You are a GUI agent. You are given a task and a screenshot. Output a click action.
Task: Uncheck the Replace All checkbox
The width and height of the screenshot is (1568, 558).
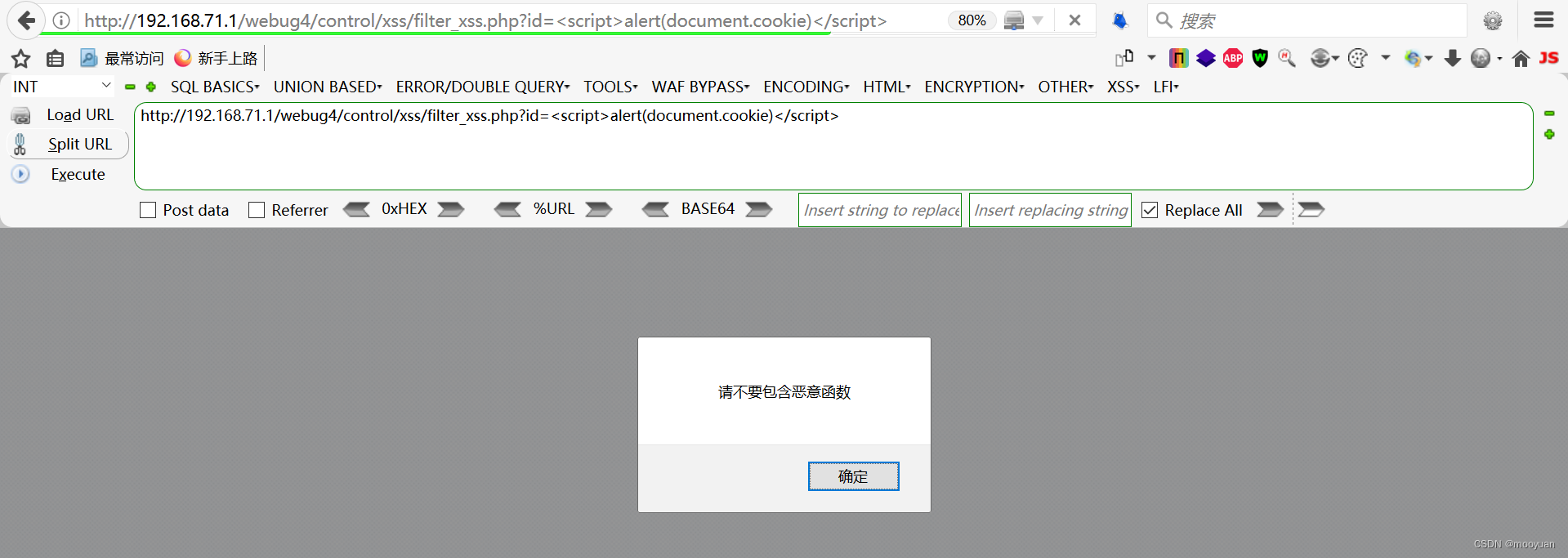pos(1150,210)
